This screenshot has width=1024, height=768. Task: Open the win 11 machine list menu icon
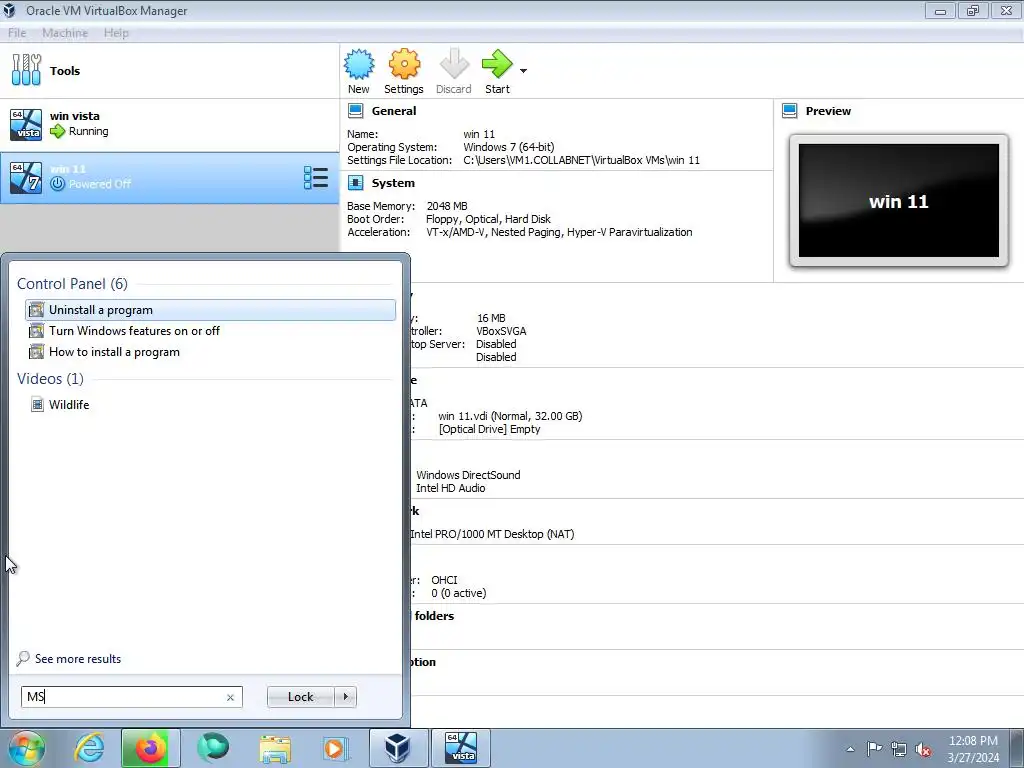(316, 178)
